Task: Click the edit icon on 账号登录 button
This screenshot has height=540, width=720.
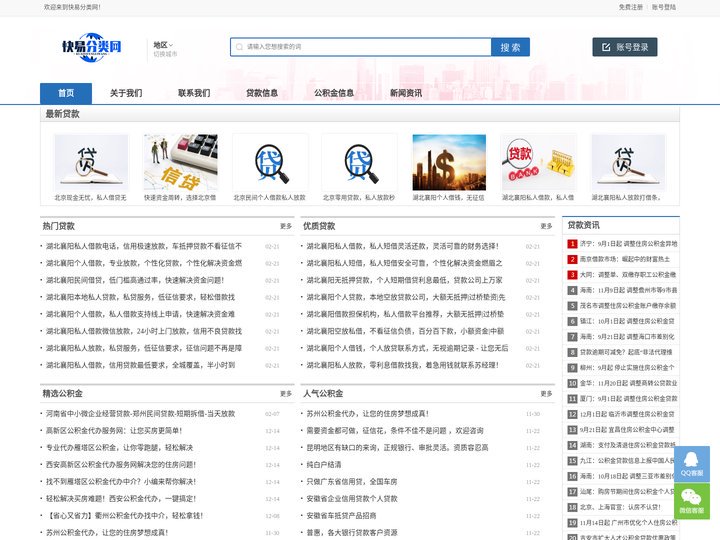Action: [x=606, y=47]
